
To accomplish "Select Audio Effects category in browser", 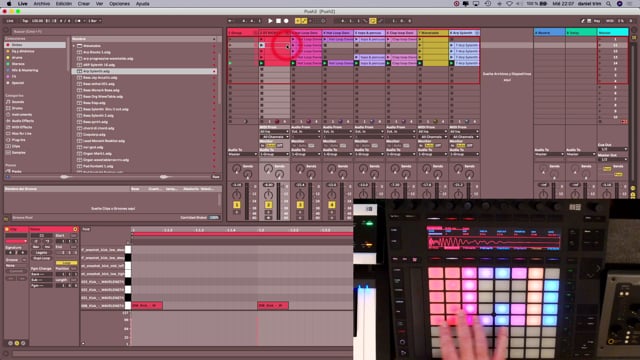I will coord(23,121).
